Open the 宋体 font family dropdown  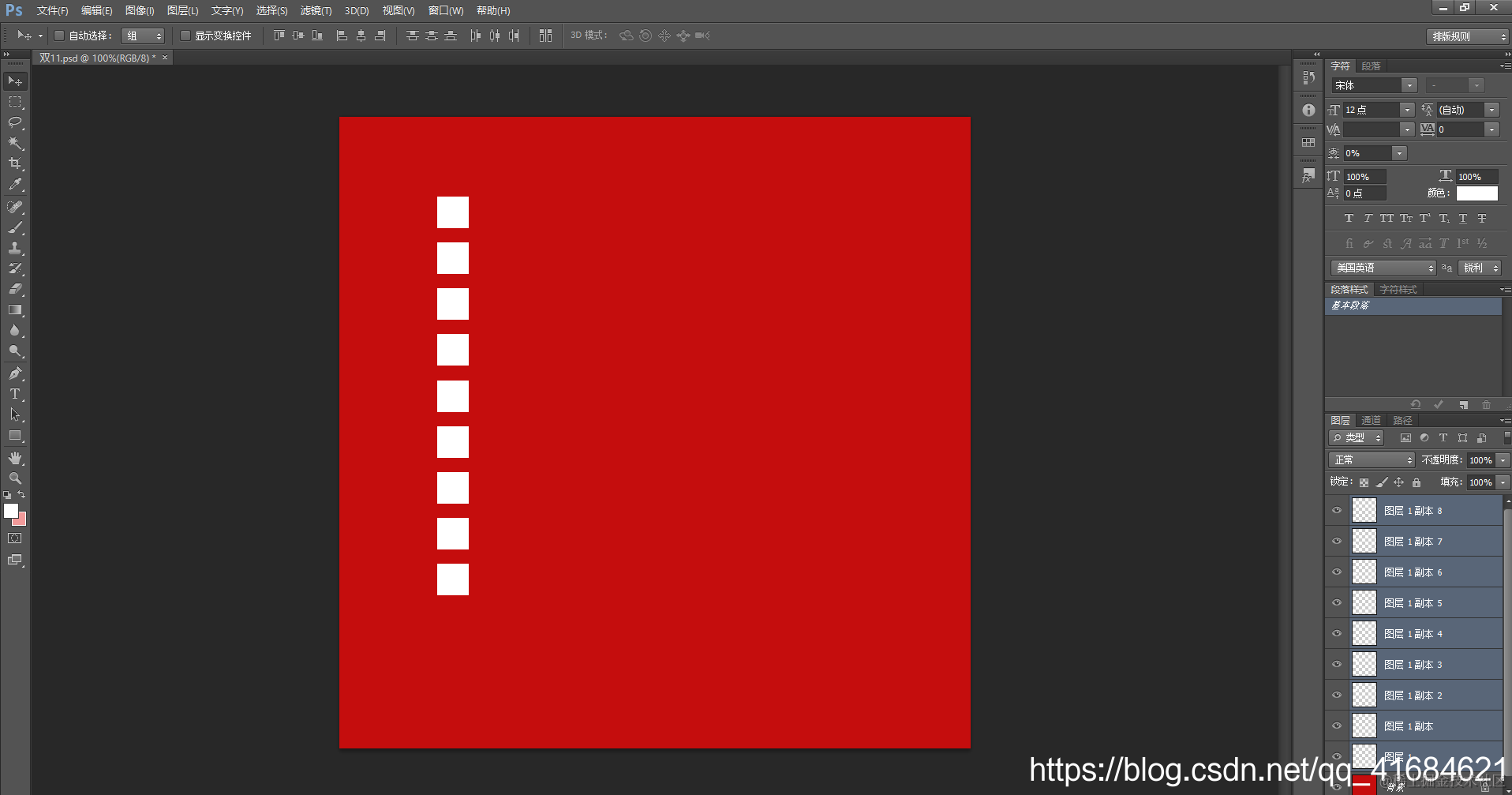click(1409, 85)
